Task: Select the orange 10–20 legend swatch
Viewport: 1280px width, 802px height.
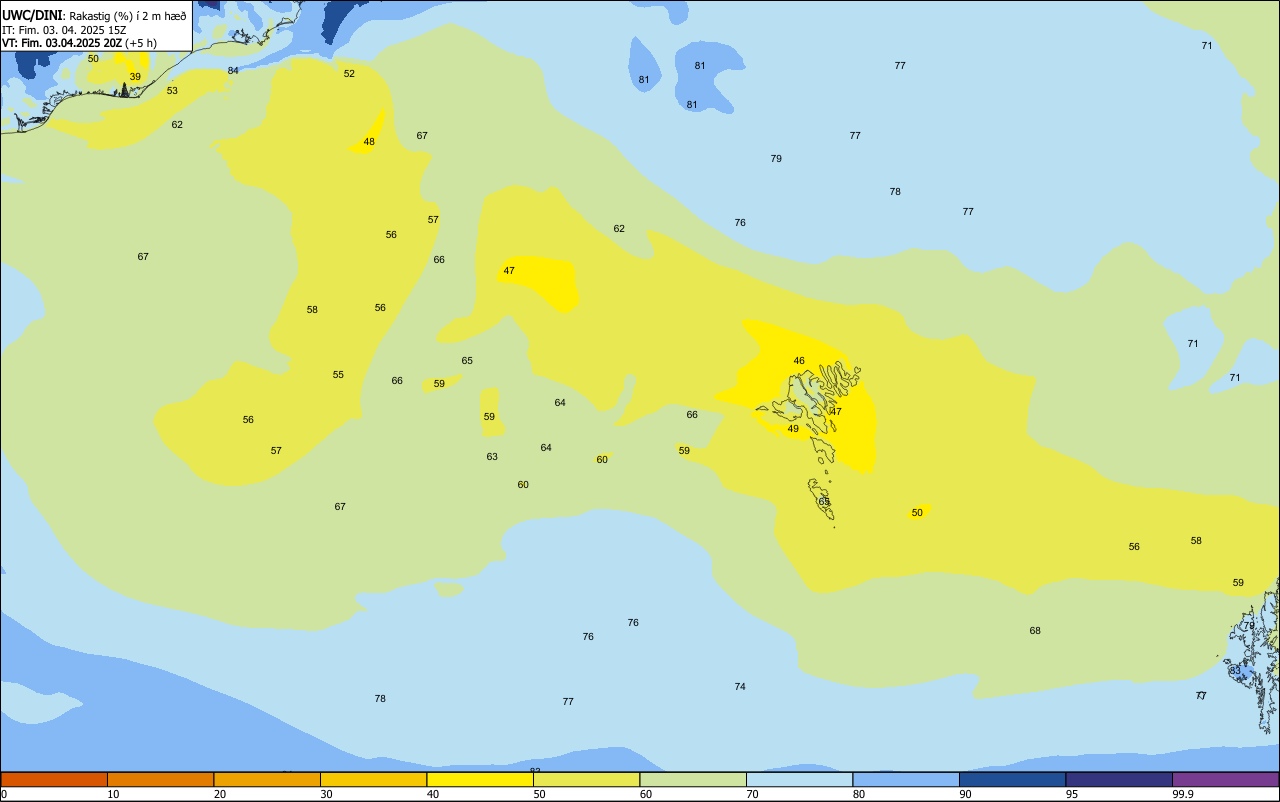Action: click(160, 779)
